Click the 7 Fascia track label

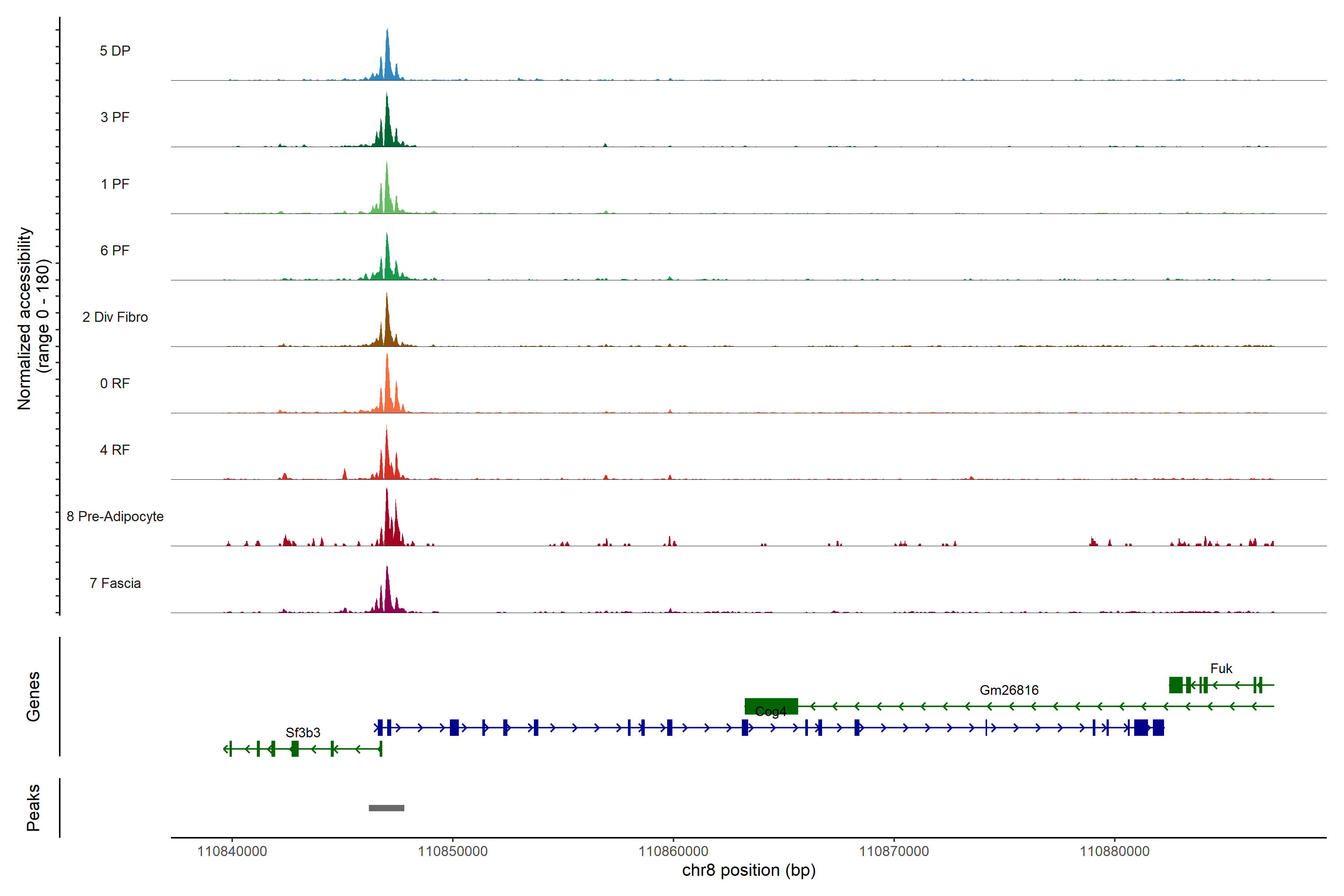115,584
